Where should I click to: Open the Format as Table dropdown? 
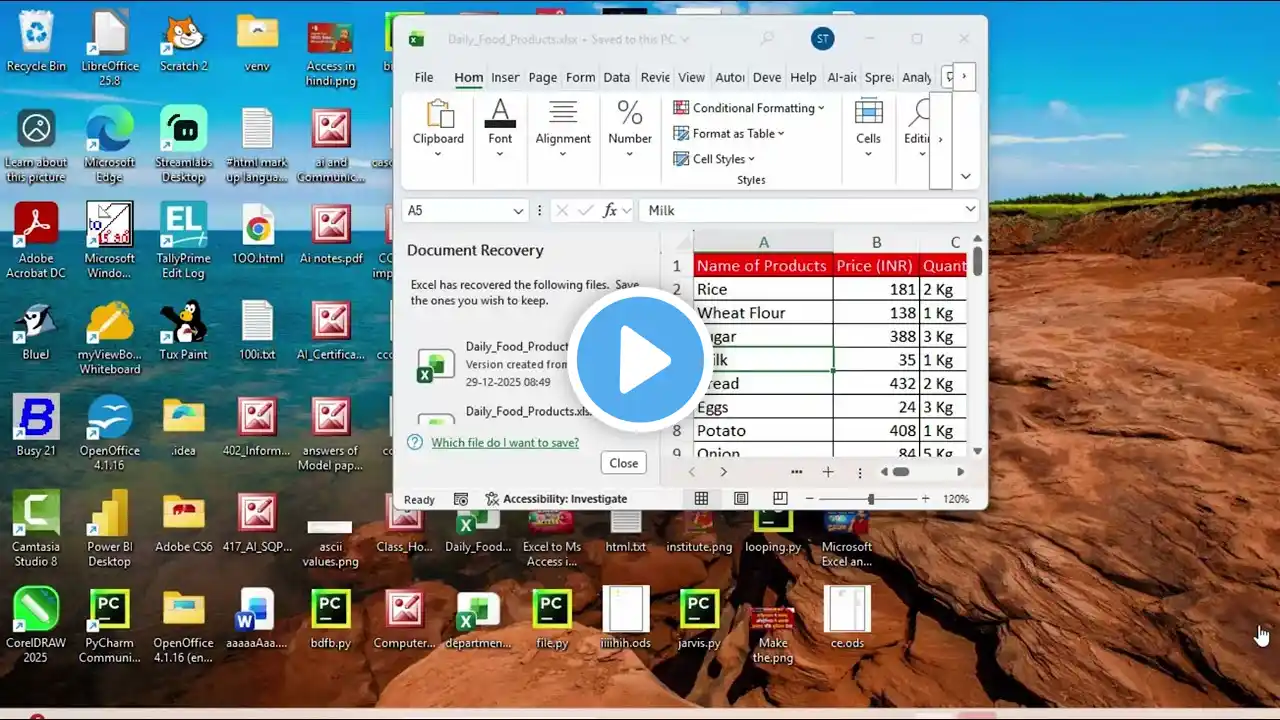[729, 133]
